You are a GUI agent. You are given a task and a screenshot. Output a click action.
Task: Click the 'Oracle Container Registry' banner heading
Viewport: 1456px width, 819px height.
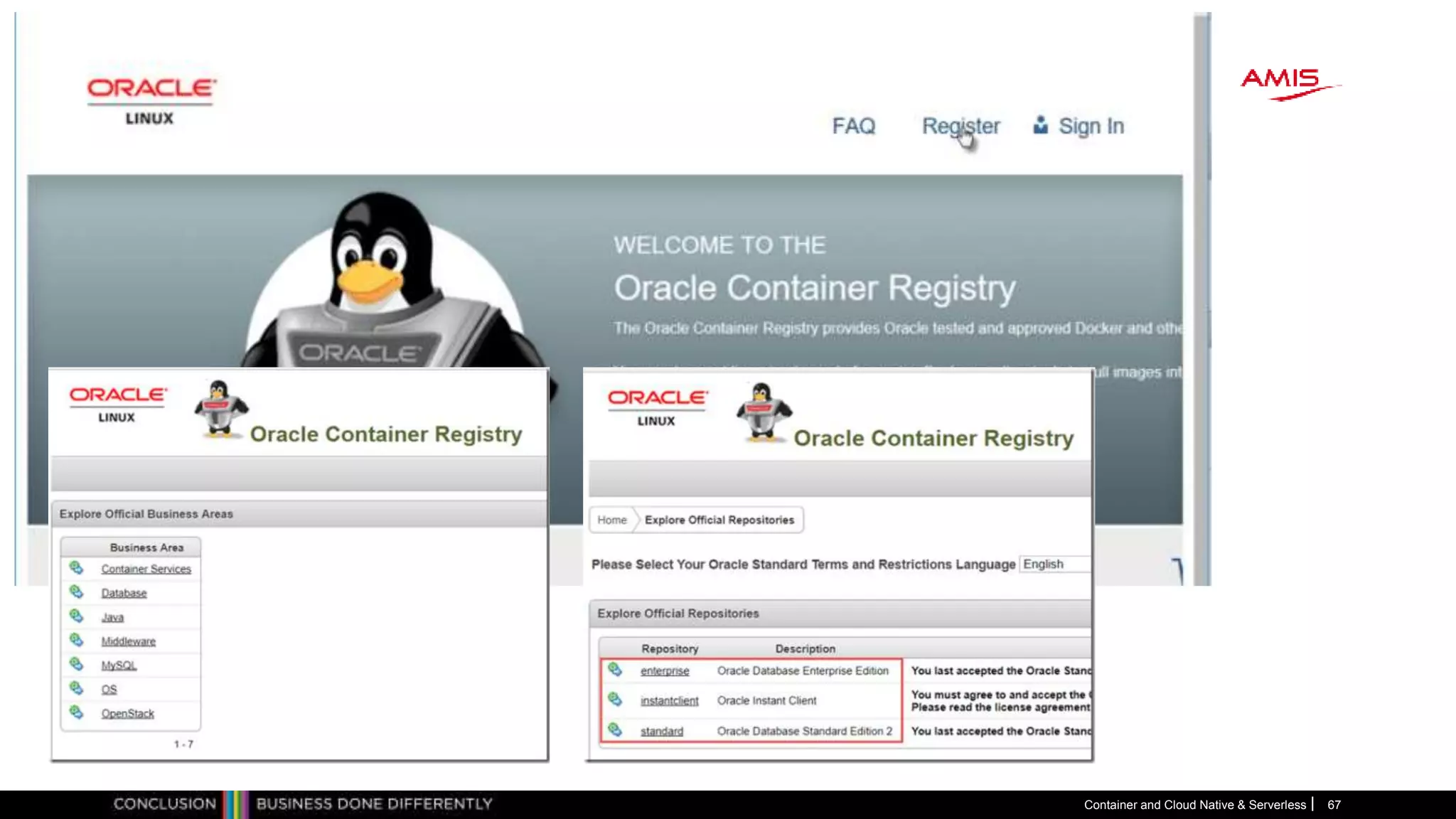815,289
